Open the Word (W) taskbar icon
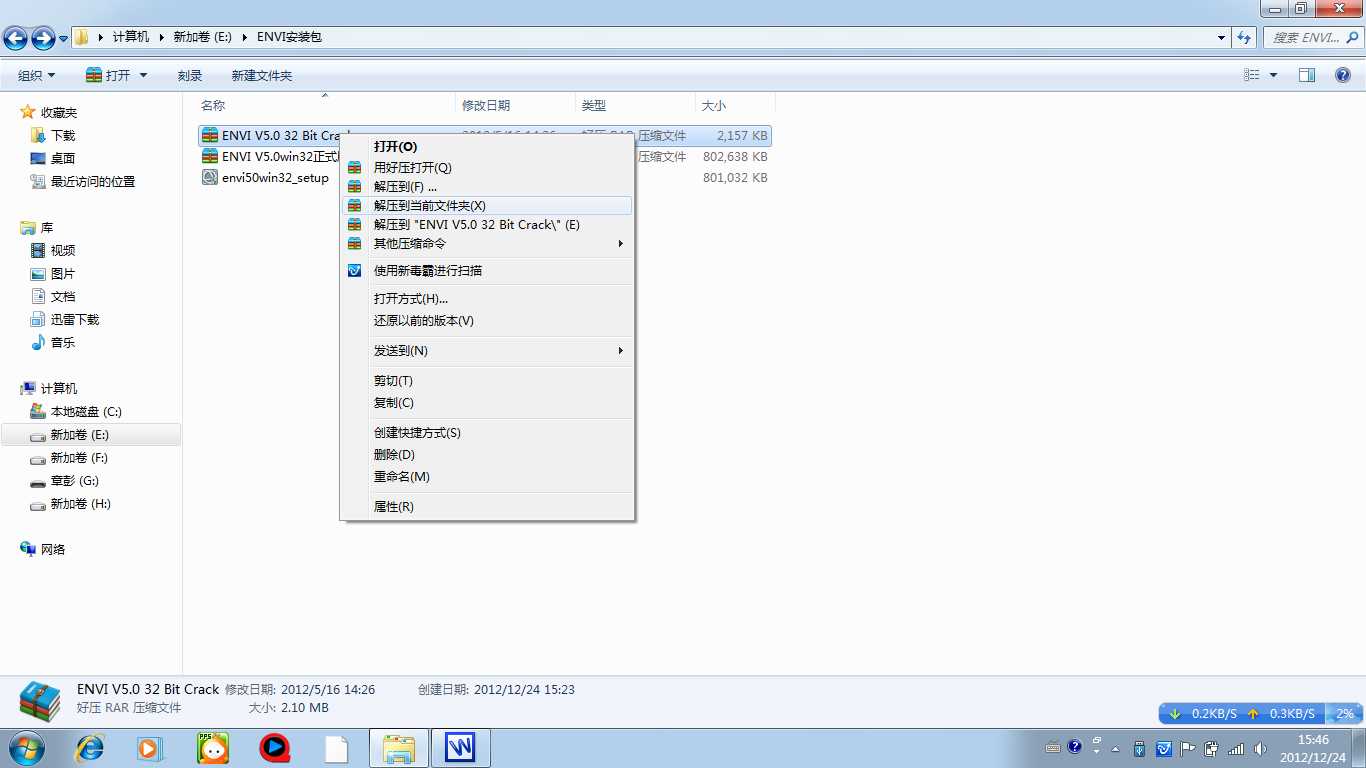This screenshot has width=1366, height=768. pos(460,748)
